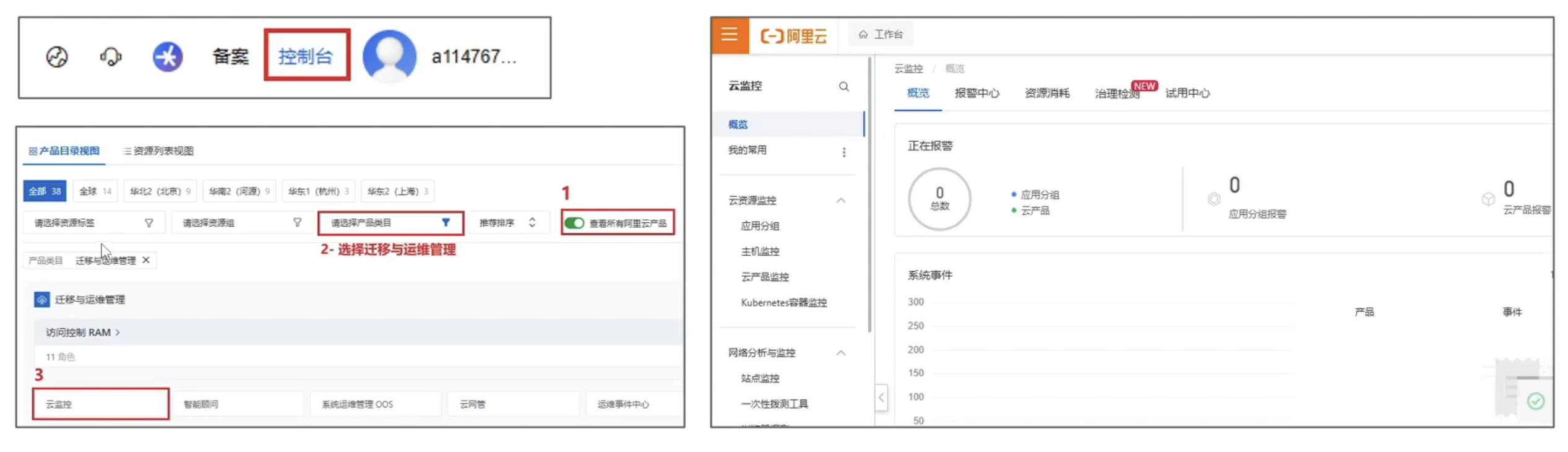Open the 请选择产品类目 dropdown
The image size is (1568, 452).
coord(390,223)
